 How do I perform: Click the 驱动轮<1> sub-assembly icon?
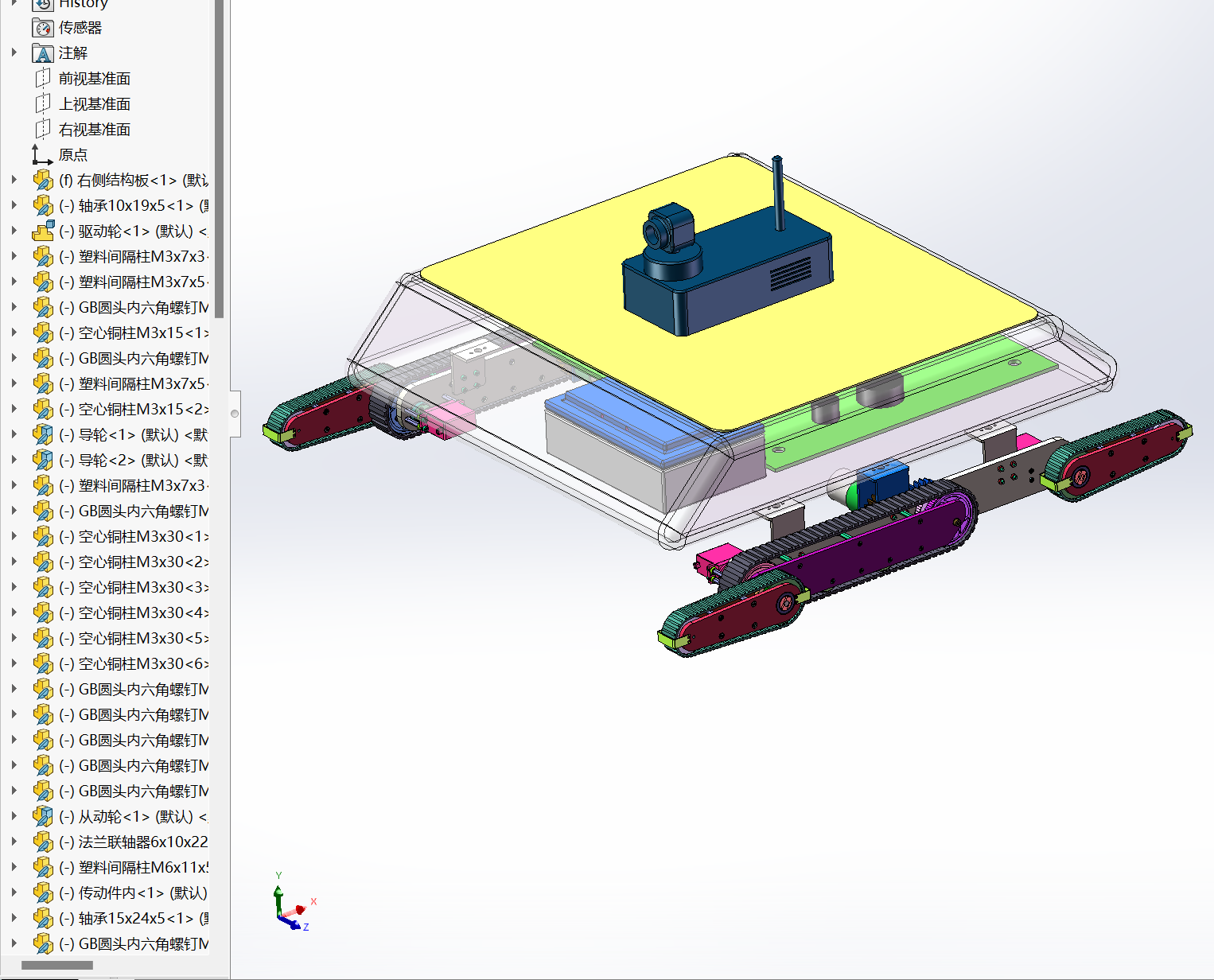[43, 231]
